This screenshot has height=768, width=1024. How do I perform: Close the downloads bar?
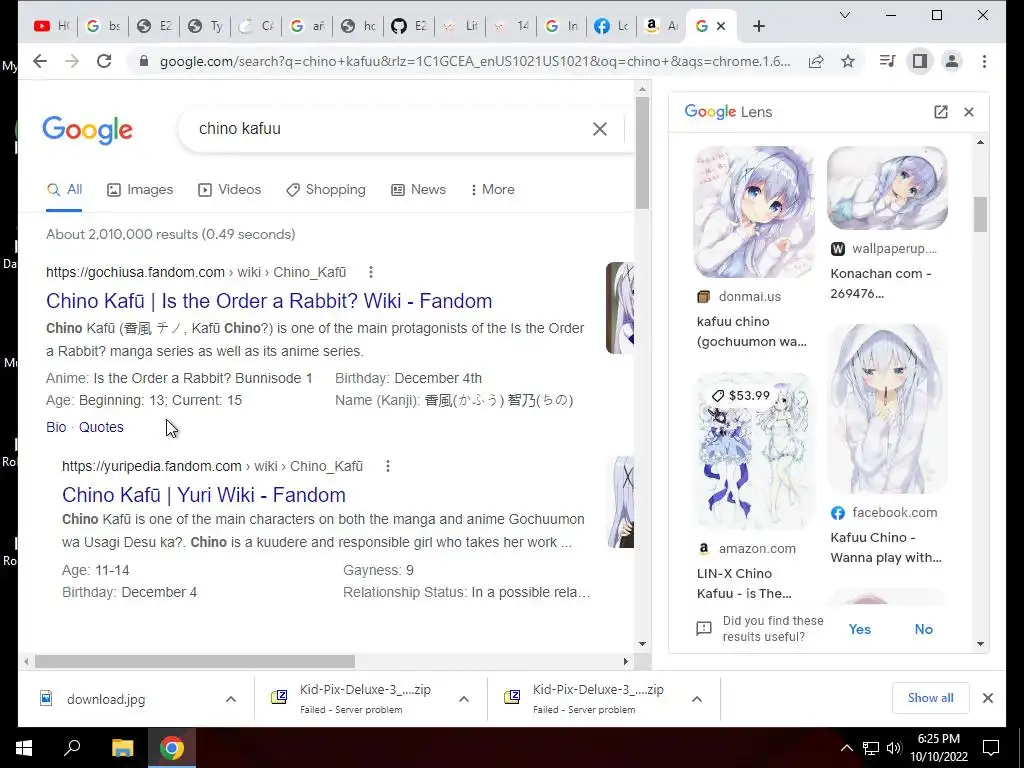coord(988,698)
